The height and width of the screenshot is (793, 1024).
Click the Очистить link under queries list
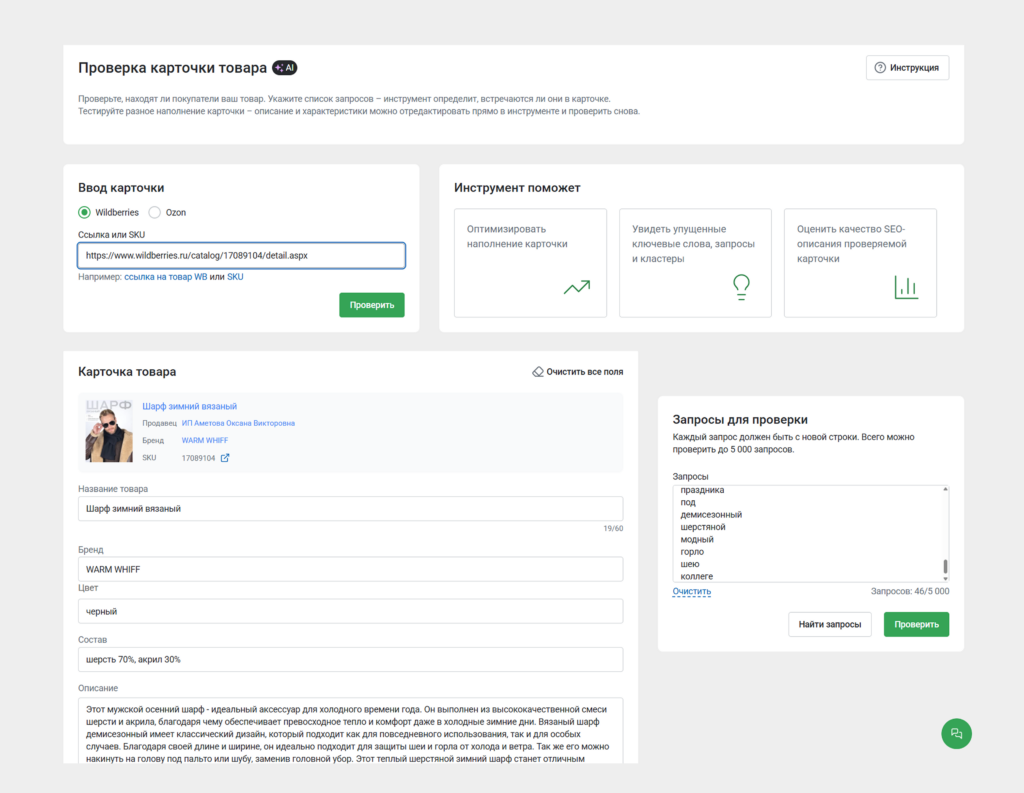tap(692, 591)
